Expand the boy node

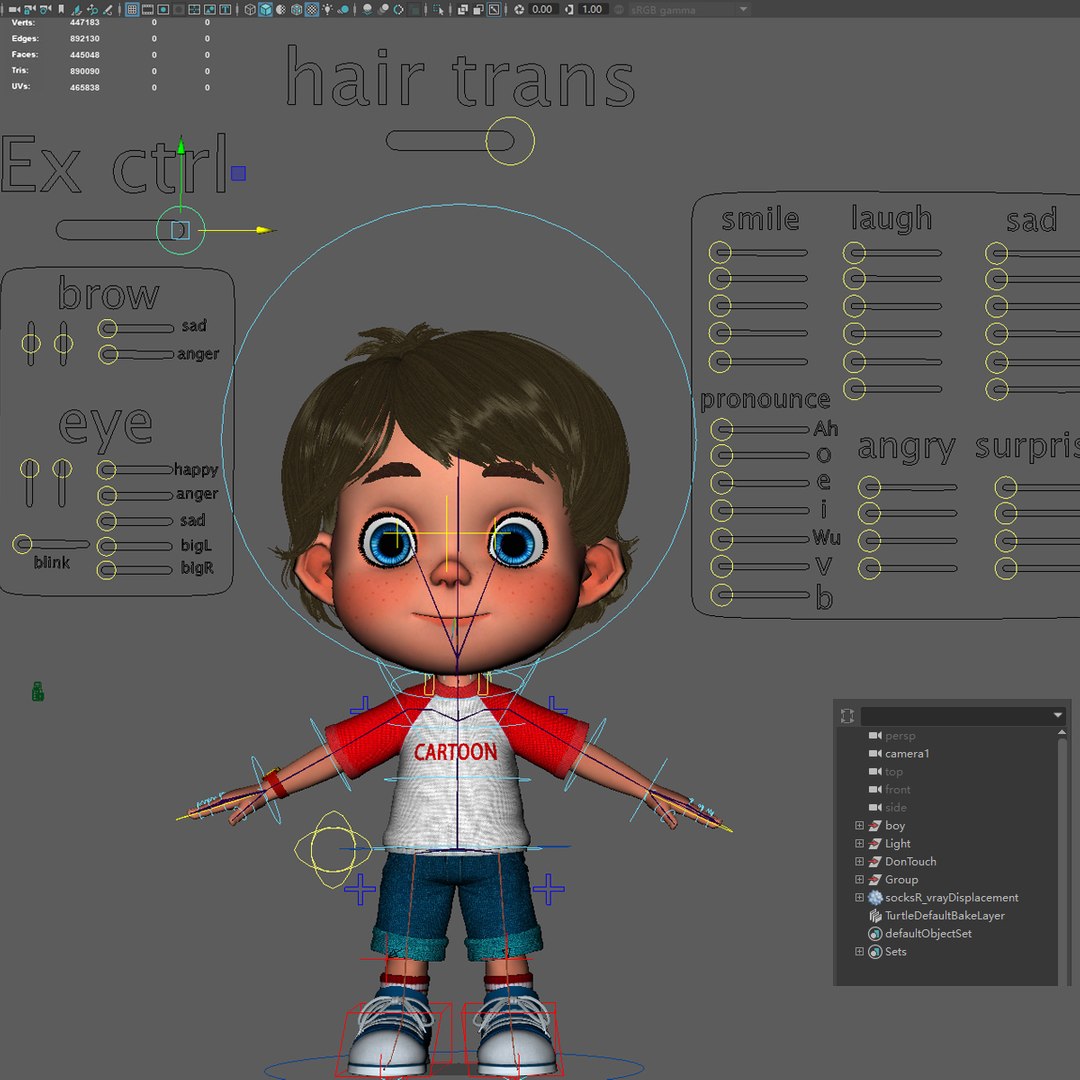click(859, 825)
